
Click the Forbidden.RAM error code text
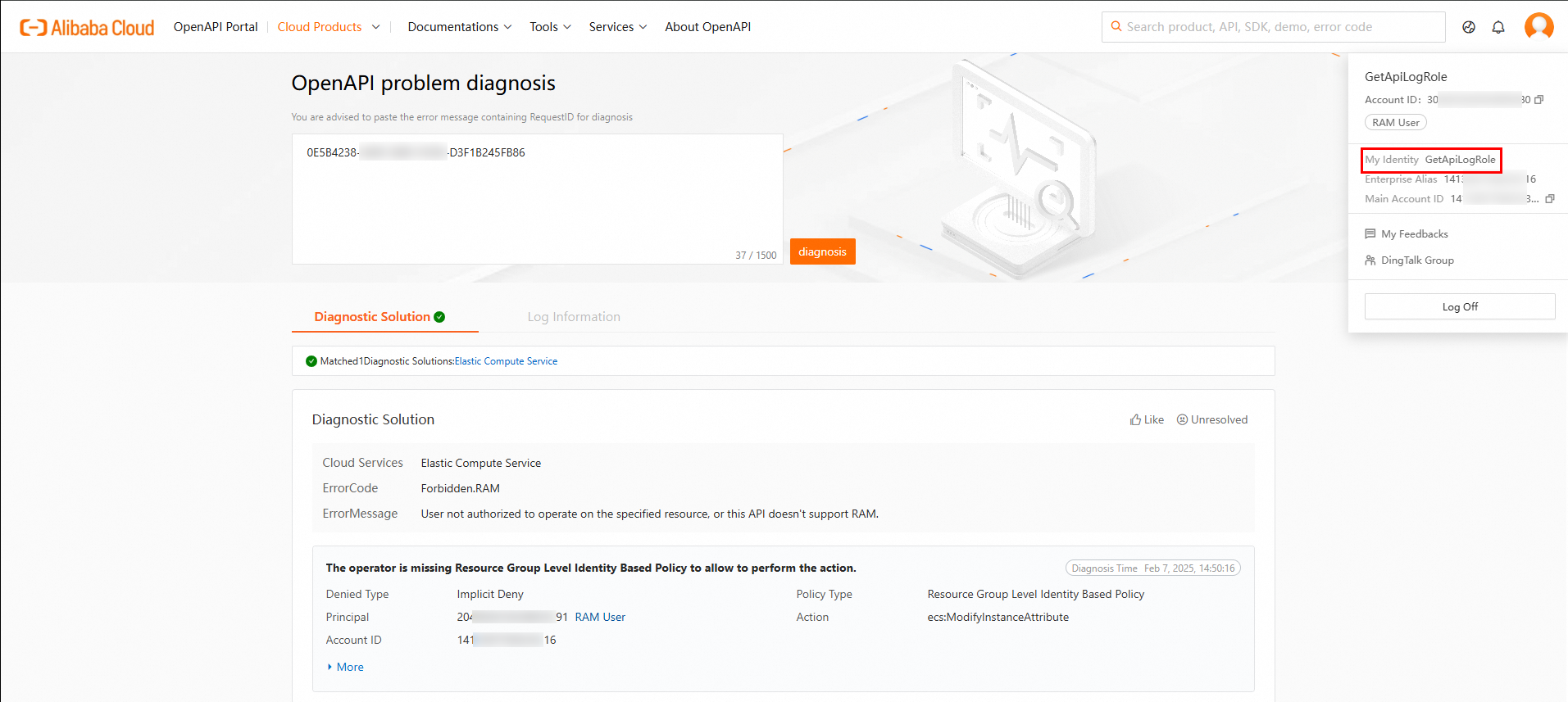coord(460,488)
